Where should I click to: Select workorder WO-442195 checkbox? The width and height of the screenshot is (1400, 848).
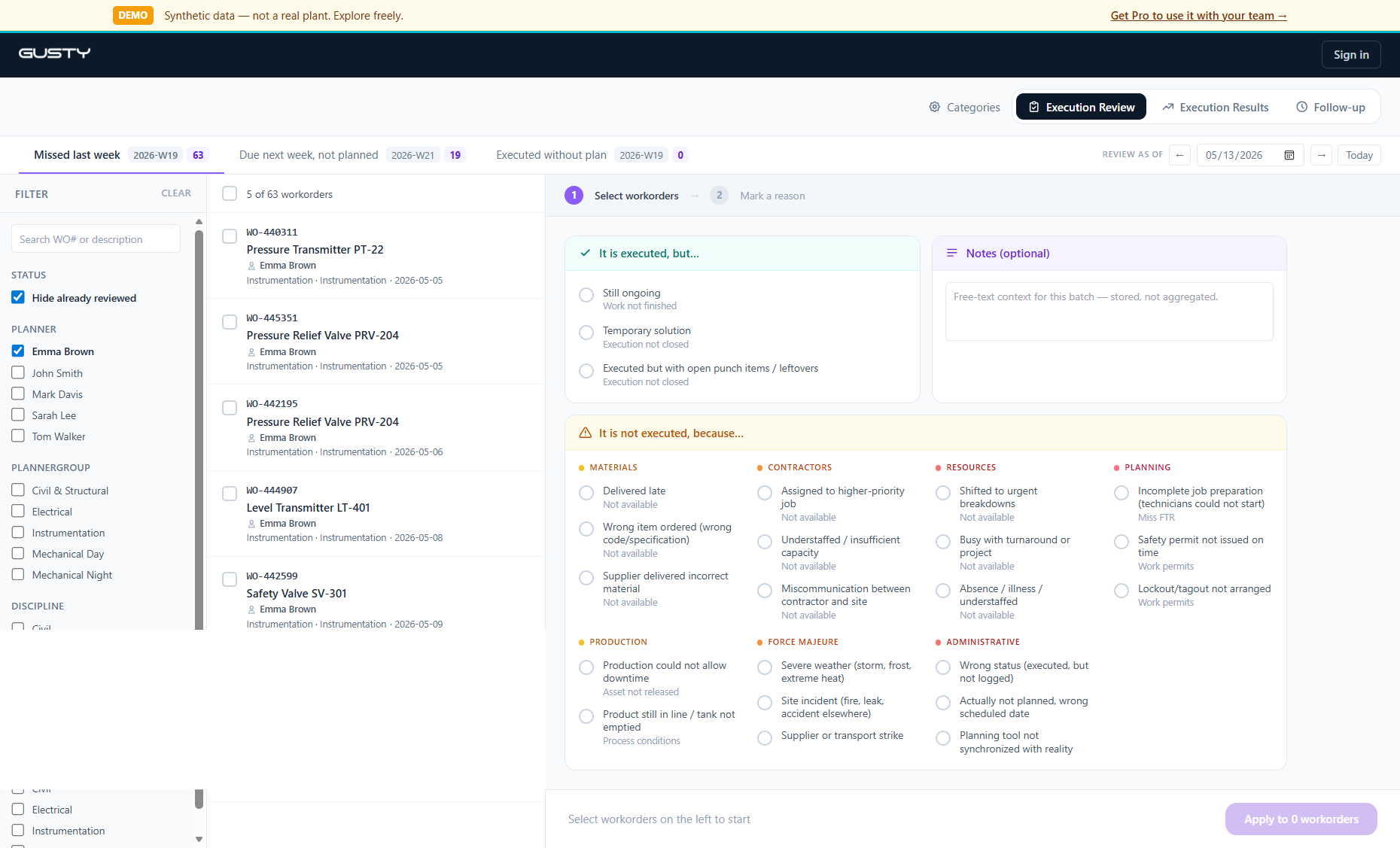pos(230,408)
